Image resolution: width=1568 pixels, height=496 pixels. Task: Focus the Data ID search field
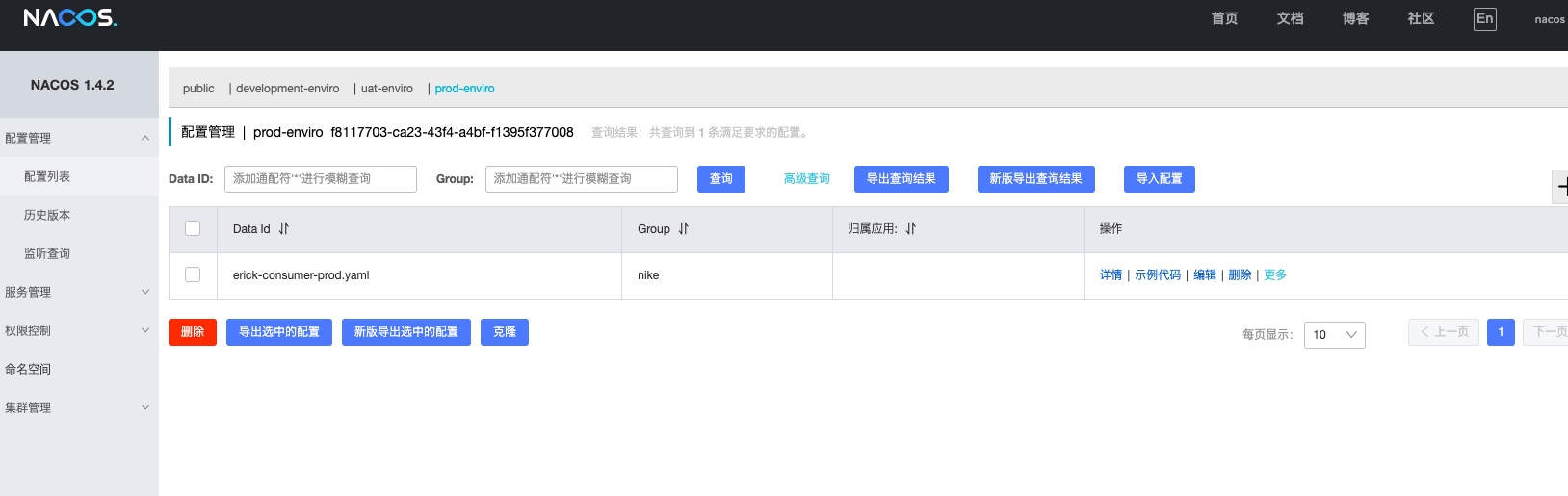coord(321,179)
